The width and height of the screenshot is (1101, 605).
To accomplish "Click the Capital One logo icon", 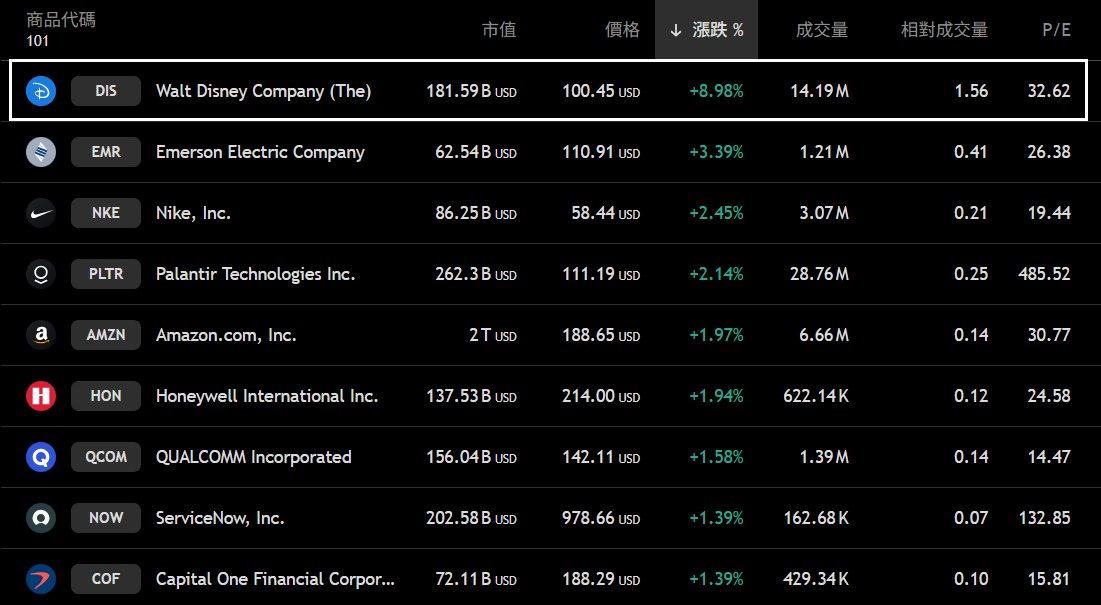I will pyautogui.click(x=41, y=579).
